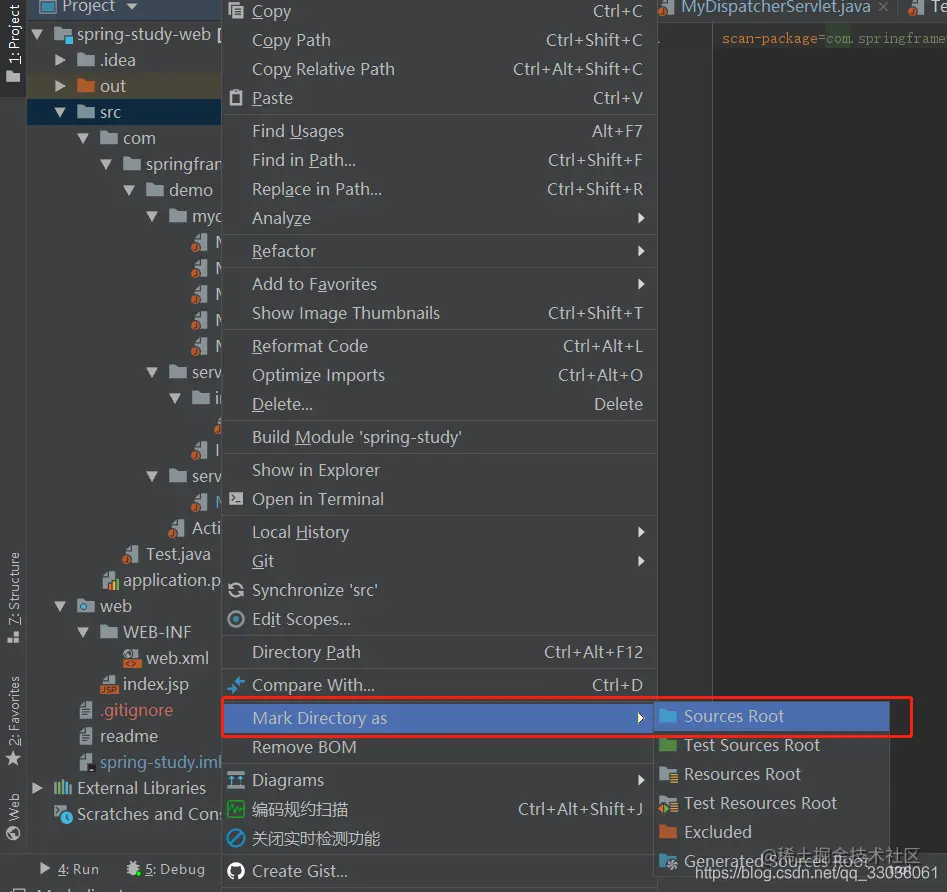Open the 5: Debug tool window
The width and height of the screenshot is (947, 892).
(x=166, y=869)
